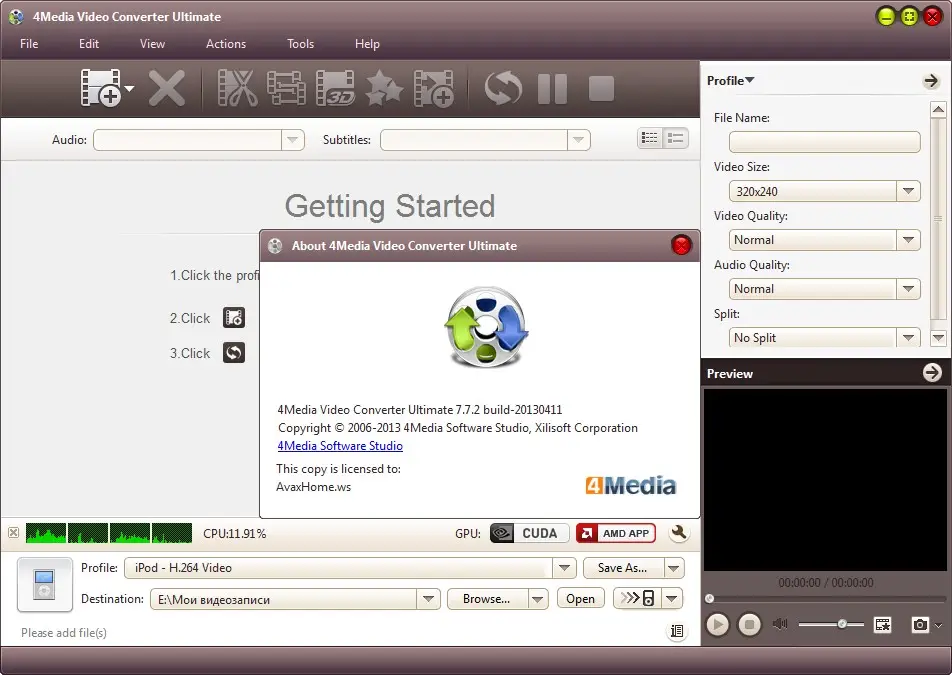952x675 pixels.
Task: Hide the CPU usage graph with X
Action: click(13, 533)
